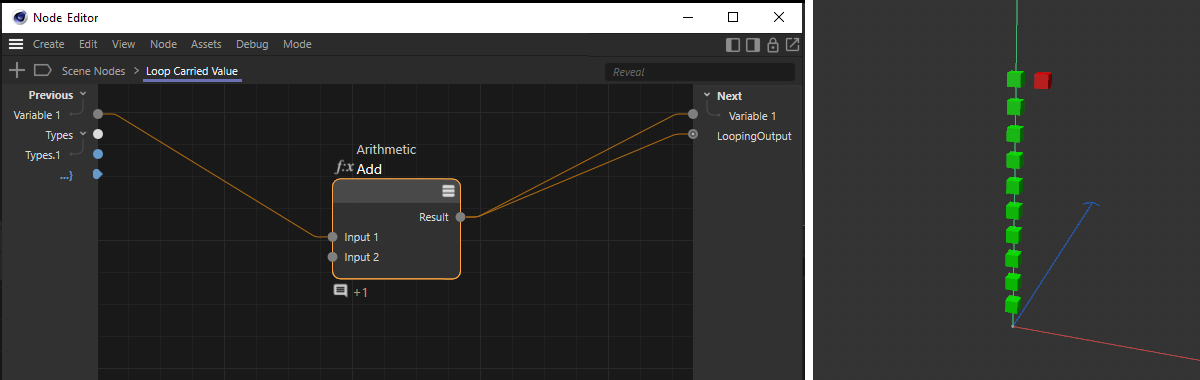Click the comment icon below Add node
The width and height of the screenshot is (1200, 380).
(340, 291)
